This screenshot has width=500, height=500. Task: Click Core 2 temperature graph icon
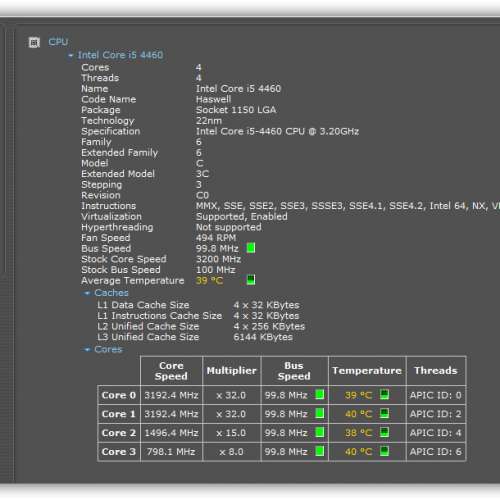coord(384,432)
